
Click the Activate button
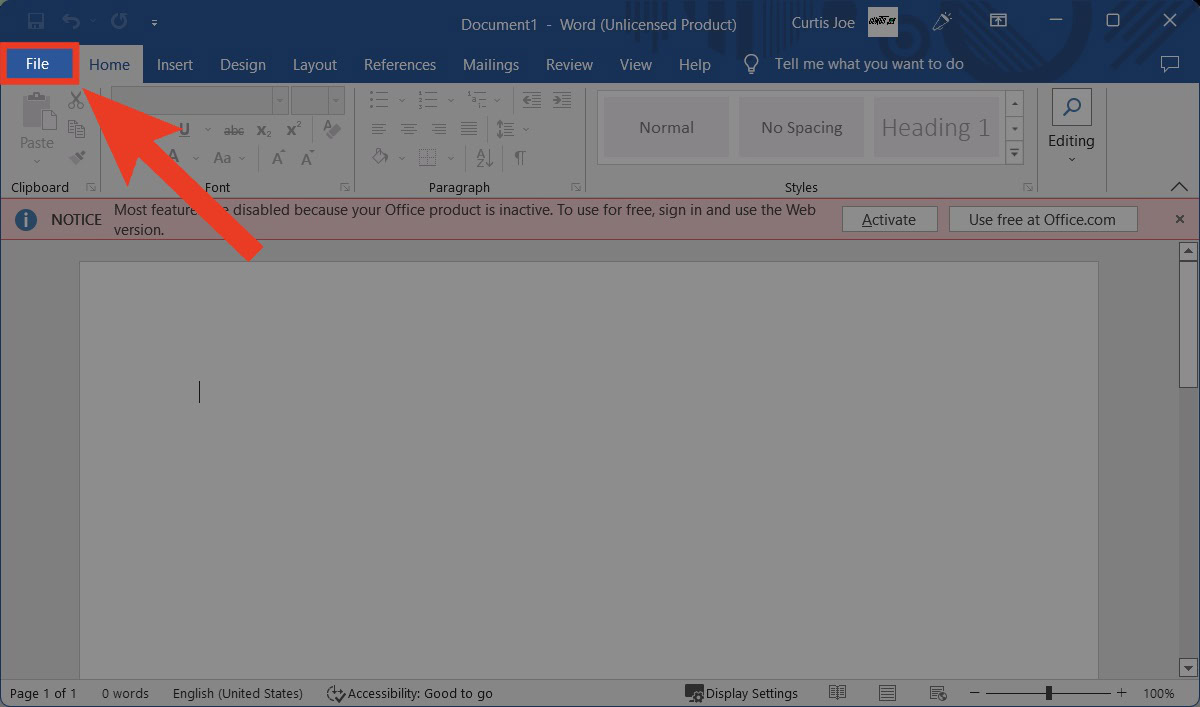889,220
